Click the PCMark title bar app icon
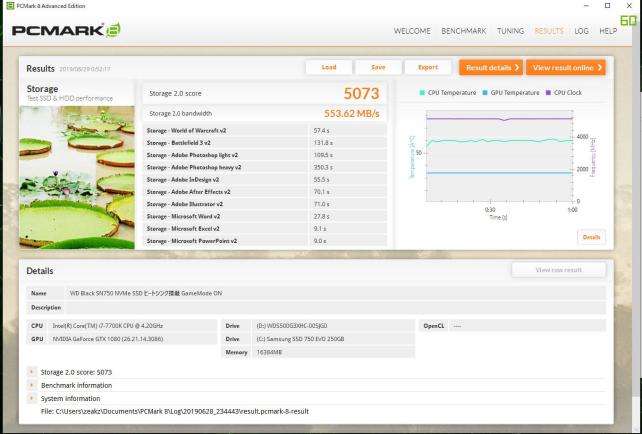 pos(10,6)
